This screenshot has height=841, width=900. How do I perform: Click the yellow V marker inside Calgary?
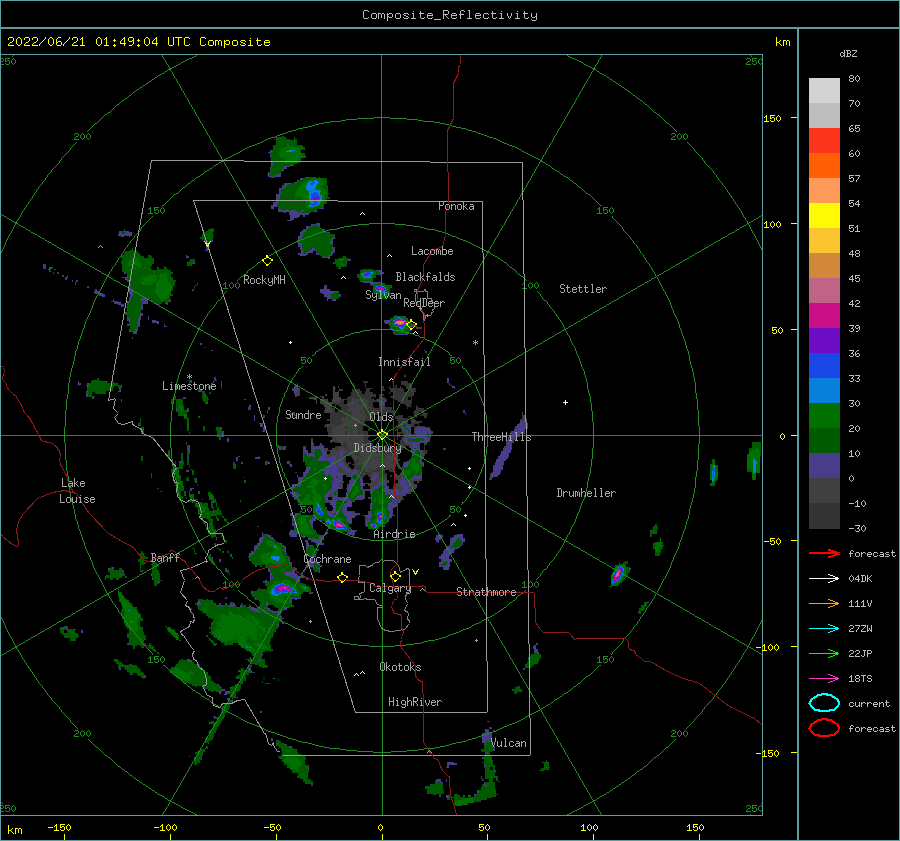[x=415, y=572]
